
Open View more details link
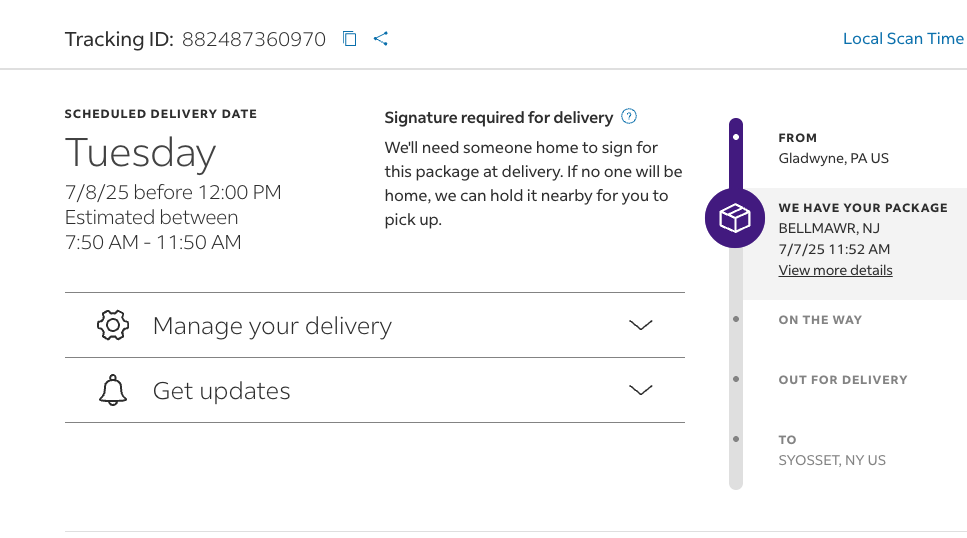[x=835, y=270]
